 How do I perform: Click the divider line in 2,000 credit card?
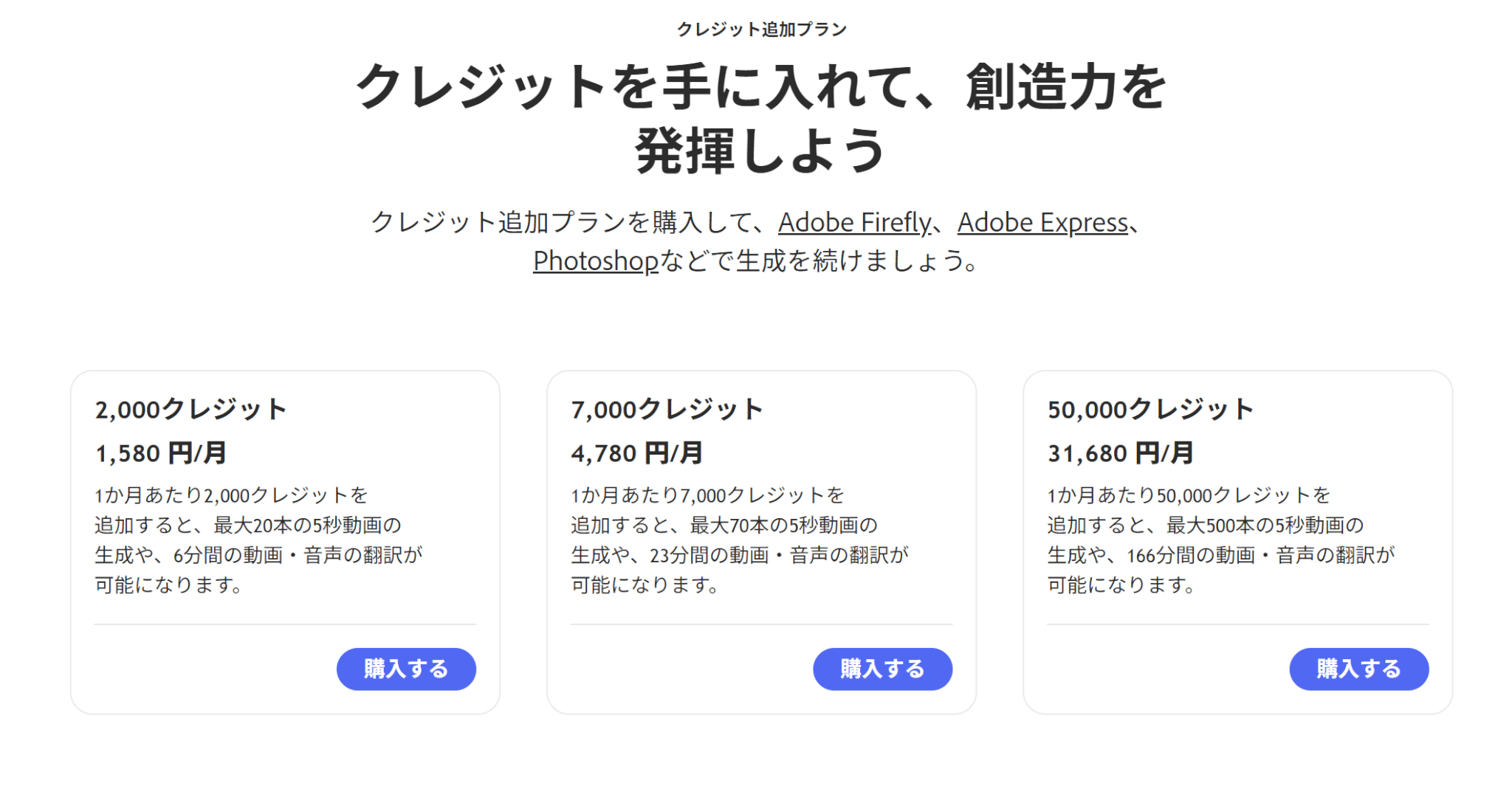pos(285,624)
